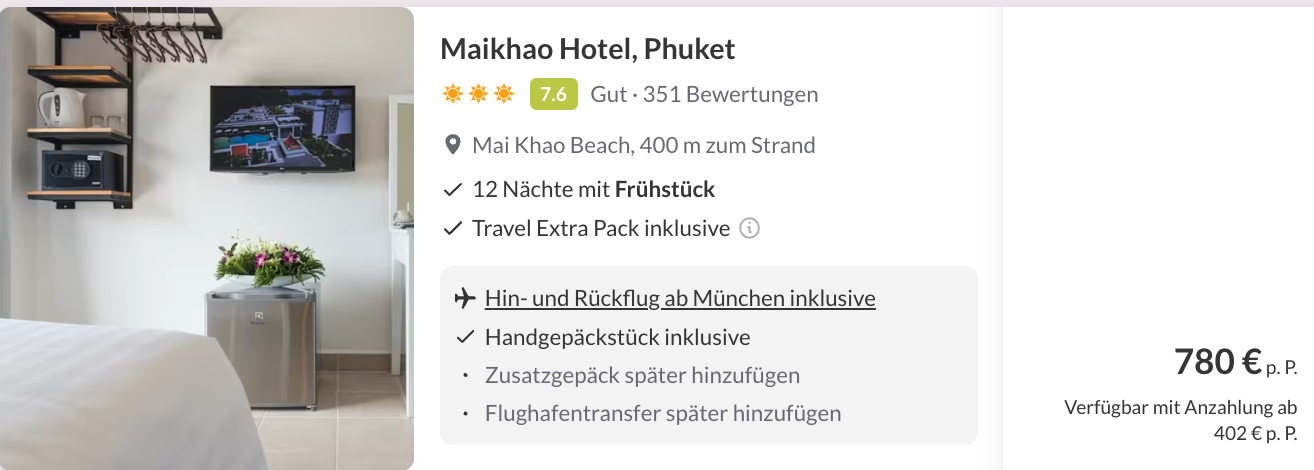
Task: Click the checkmark beside Travel Extra Pack
Action: pos(452,228)
